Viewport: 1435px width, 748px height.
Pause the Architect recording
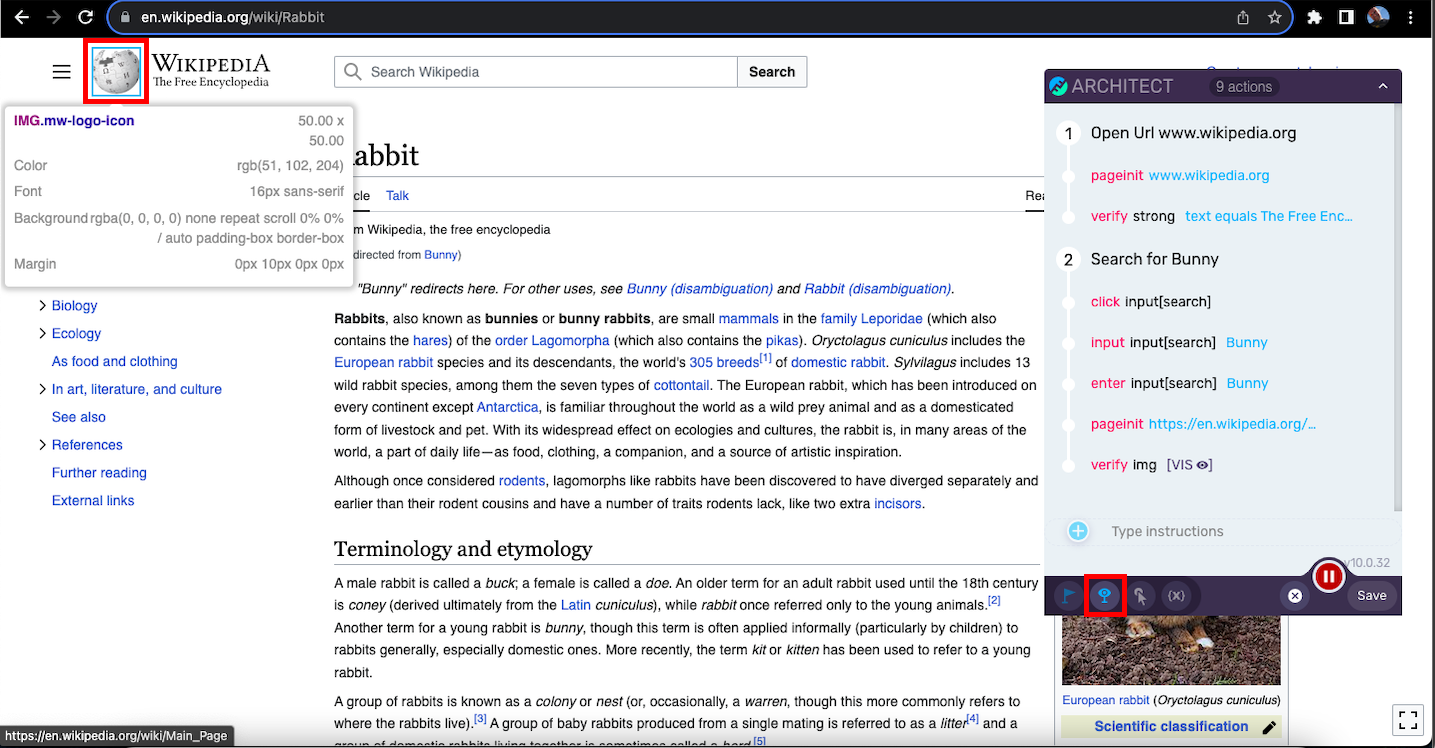tap(1329, 576)
